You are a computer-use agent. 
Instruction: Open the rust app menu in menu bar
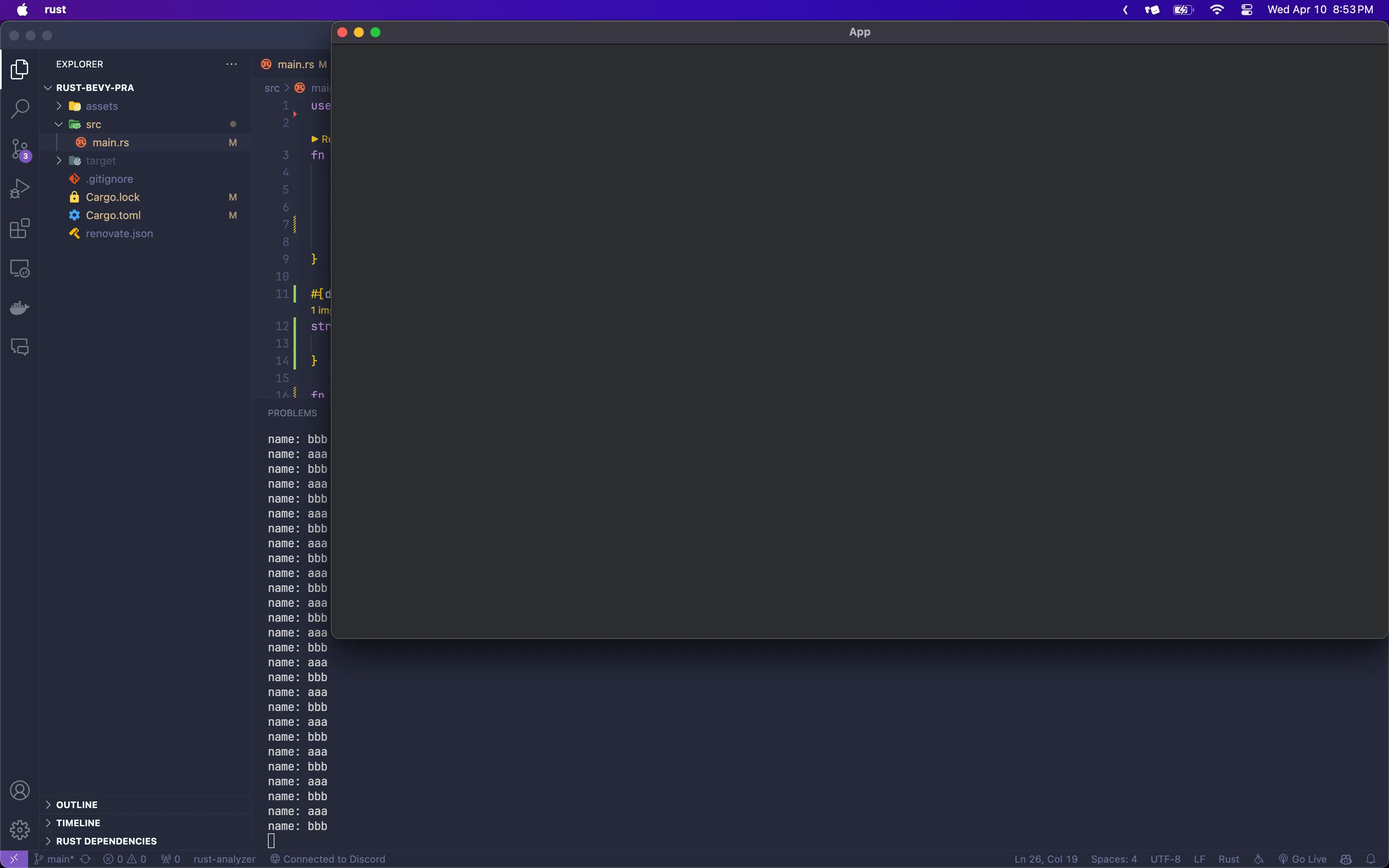(55, 10)
